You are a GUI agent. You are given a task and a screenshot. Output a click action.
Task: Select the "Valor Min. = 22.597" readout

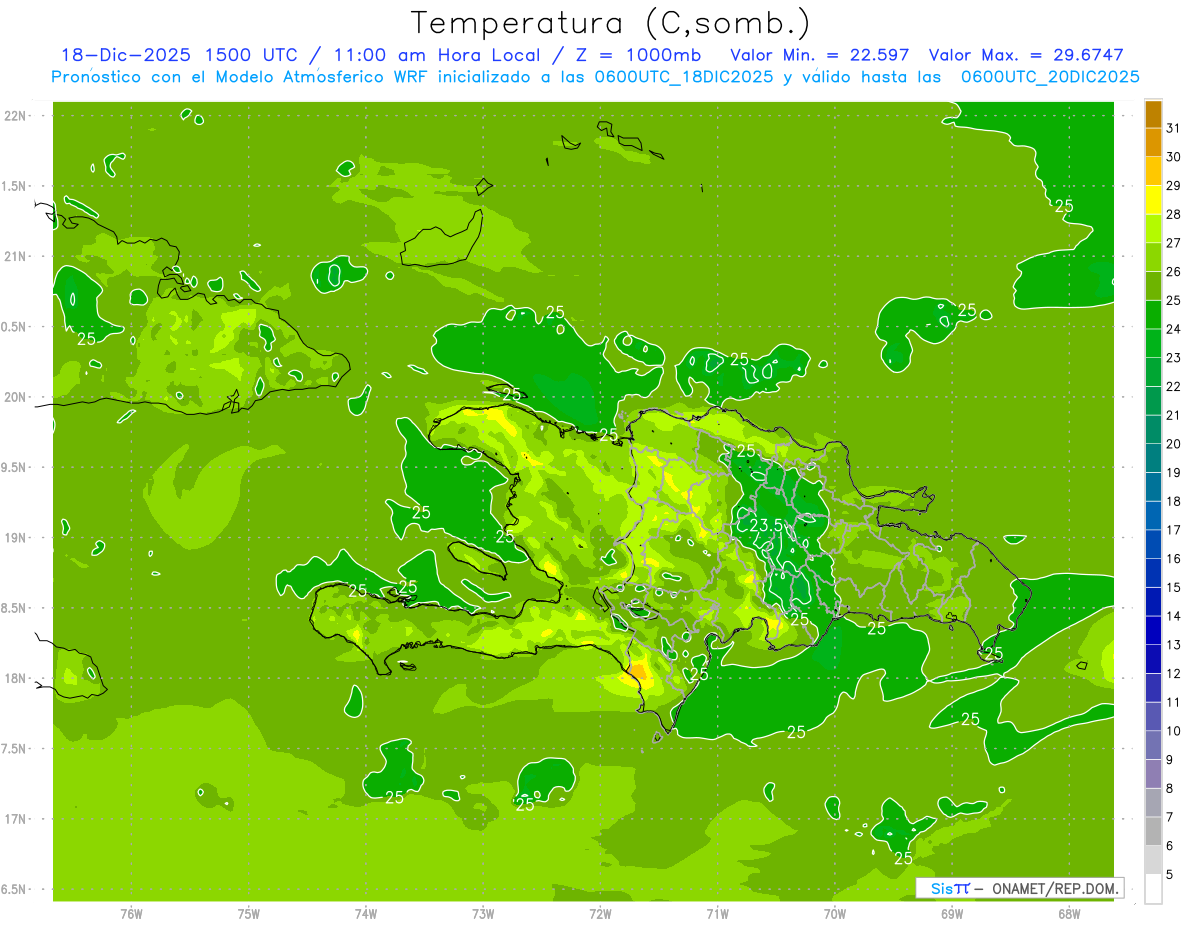coord(820,55)
